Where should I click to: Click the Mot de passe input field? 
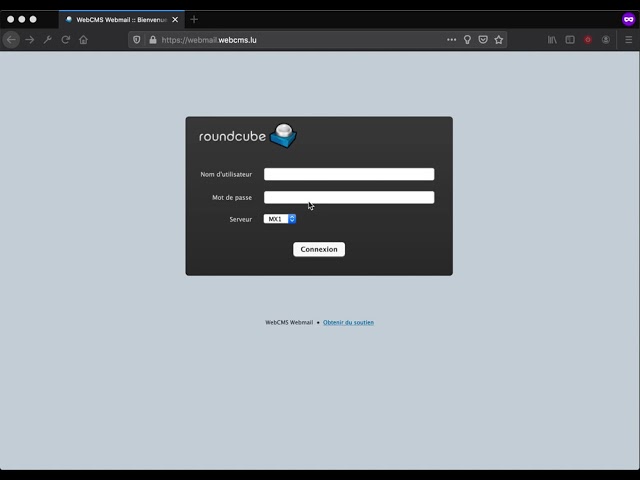click(349, 198)
